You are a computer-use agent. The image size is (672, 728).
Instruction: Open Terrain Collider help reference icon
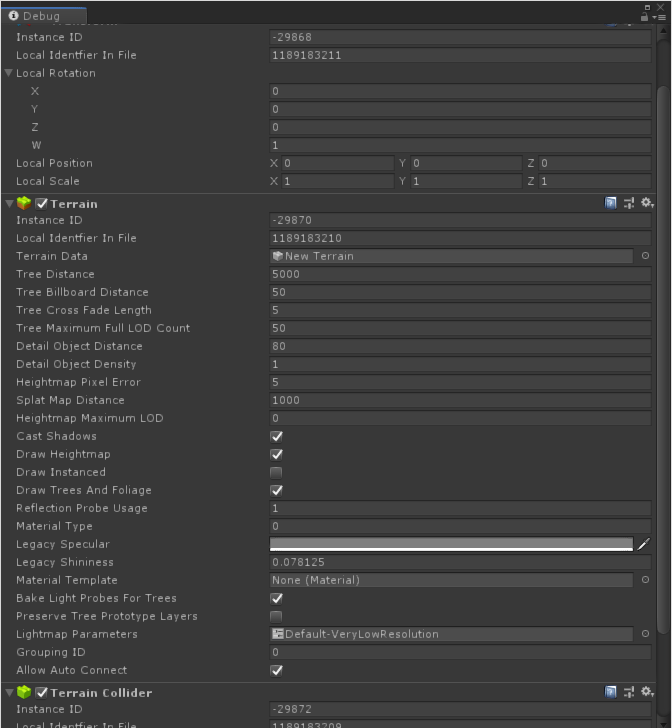pos(611,692)
